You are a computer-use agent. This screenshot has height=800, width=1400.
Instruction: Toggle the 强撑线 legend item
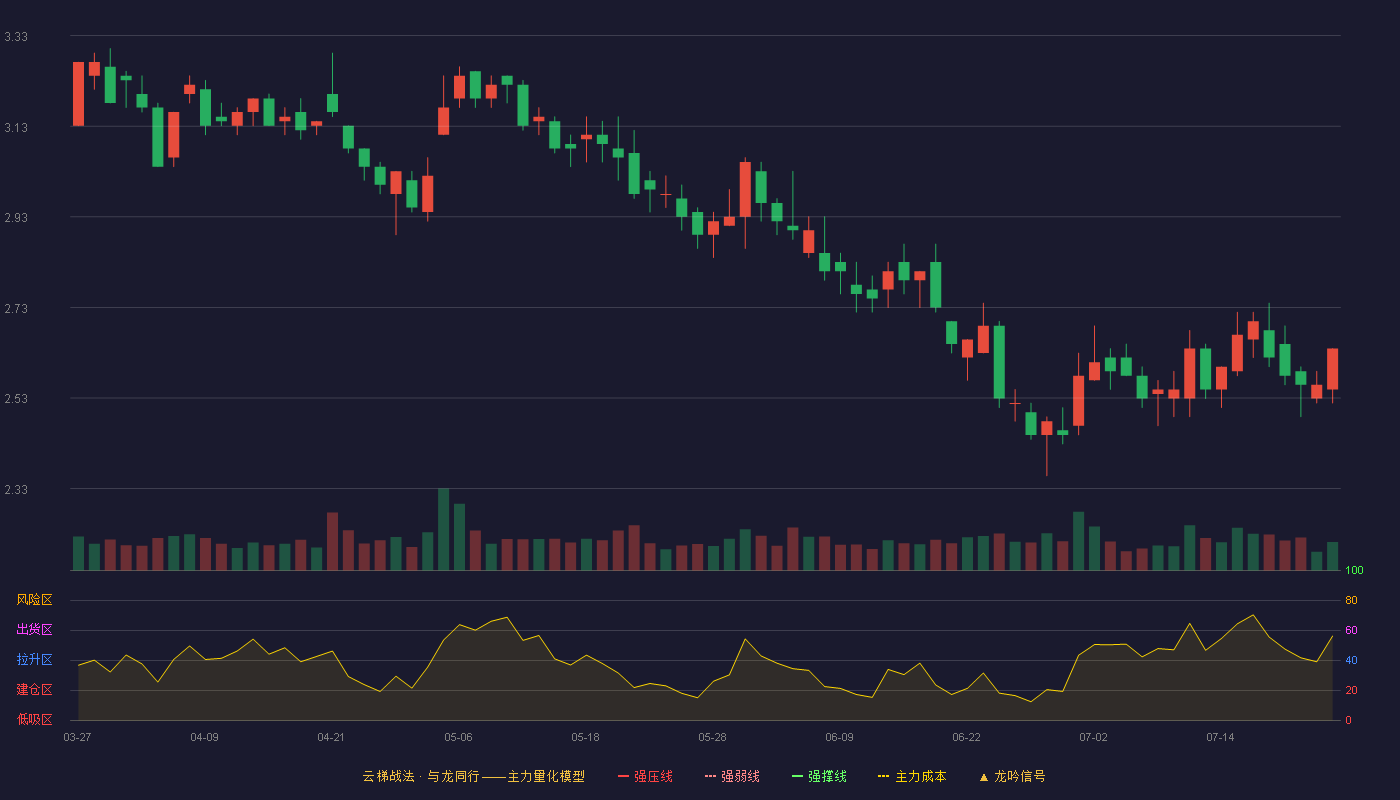(819, 776)
